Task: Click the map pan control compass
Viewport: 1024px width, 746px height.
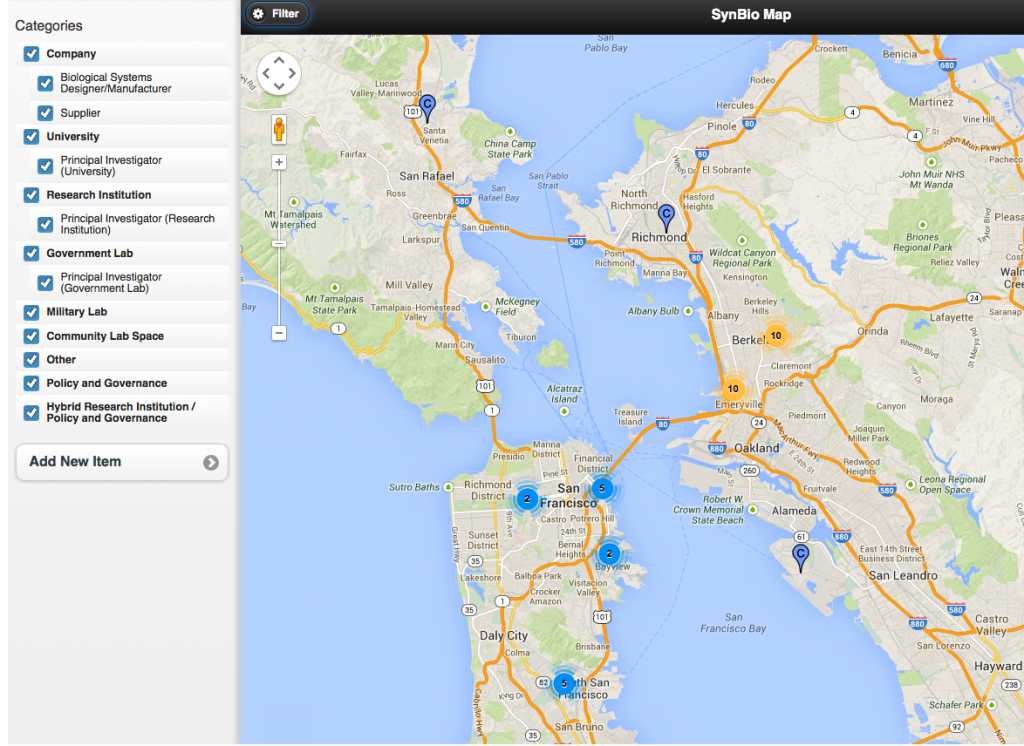Action: pyautogui.click(x=279, y=73)
